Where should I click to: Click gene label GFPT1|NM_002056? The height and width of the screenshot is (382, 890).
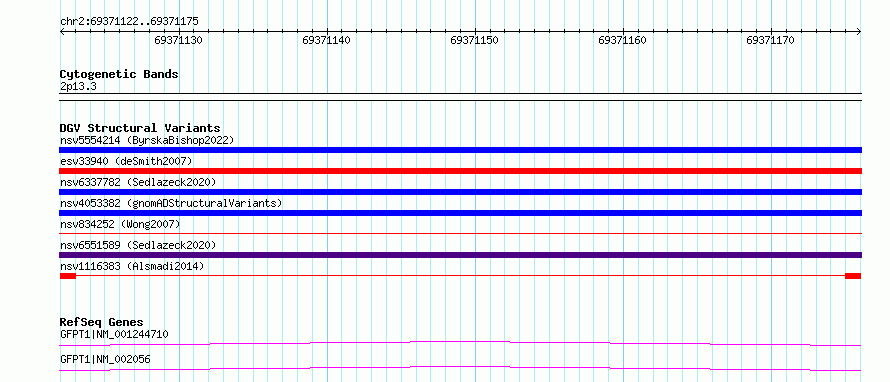[105, 359]
